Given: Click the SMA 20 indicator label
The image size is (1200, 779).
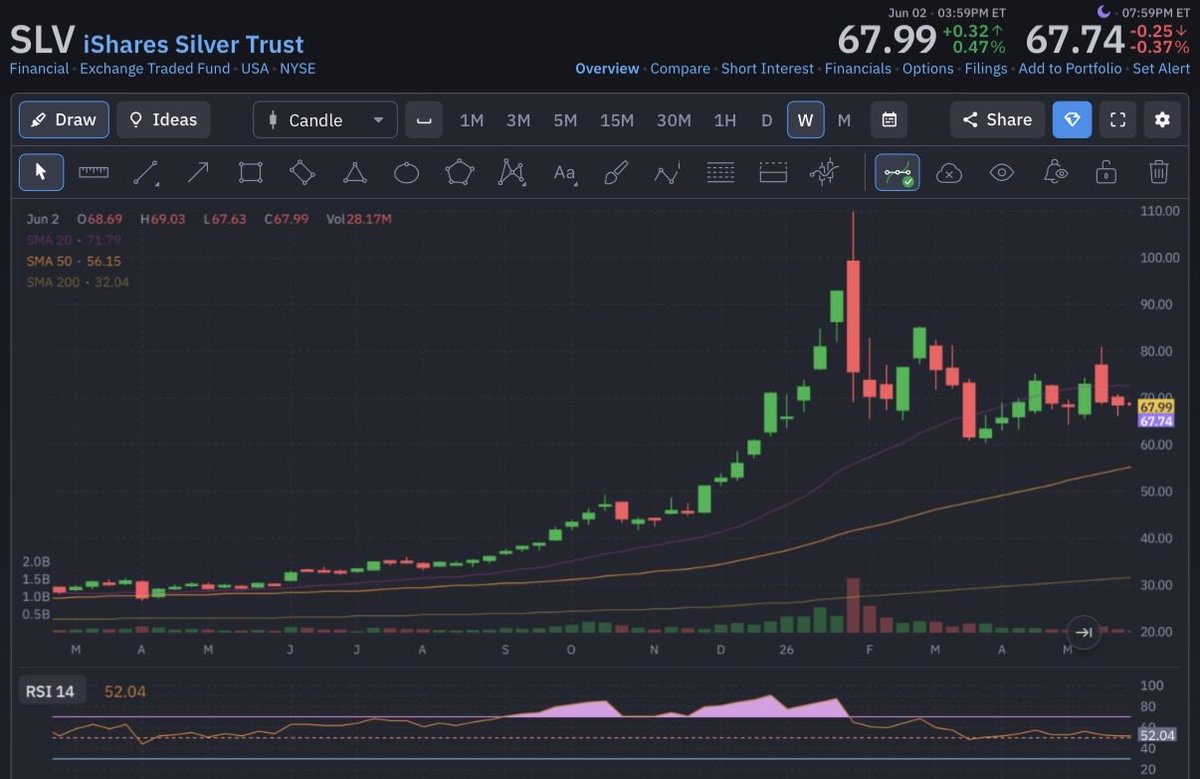Looking at the screenshot, I should pos(74,240).
